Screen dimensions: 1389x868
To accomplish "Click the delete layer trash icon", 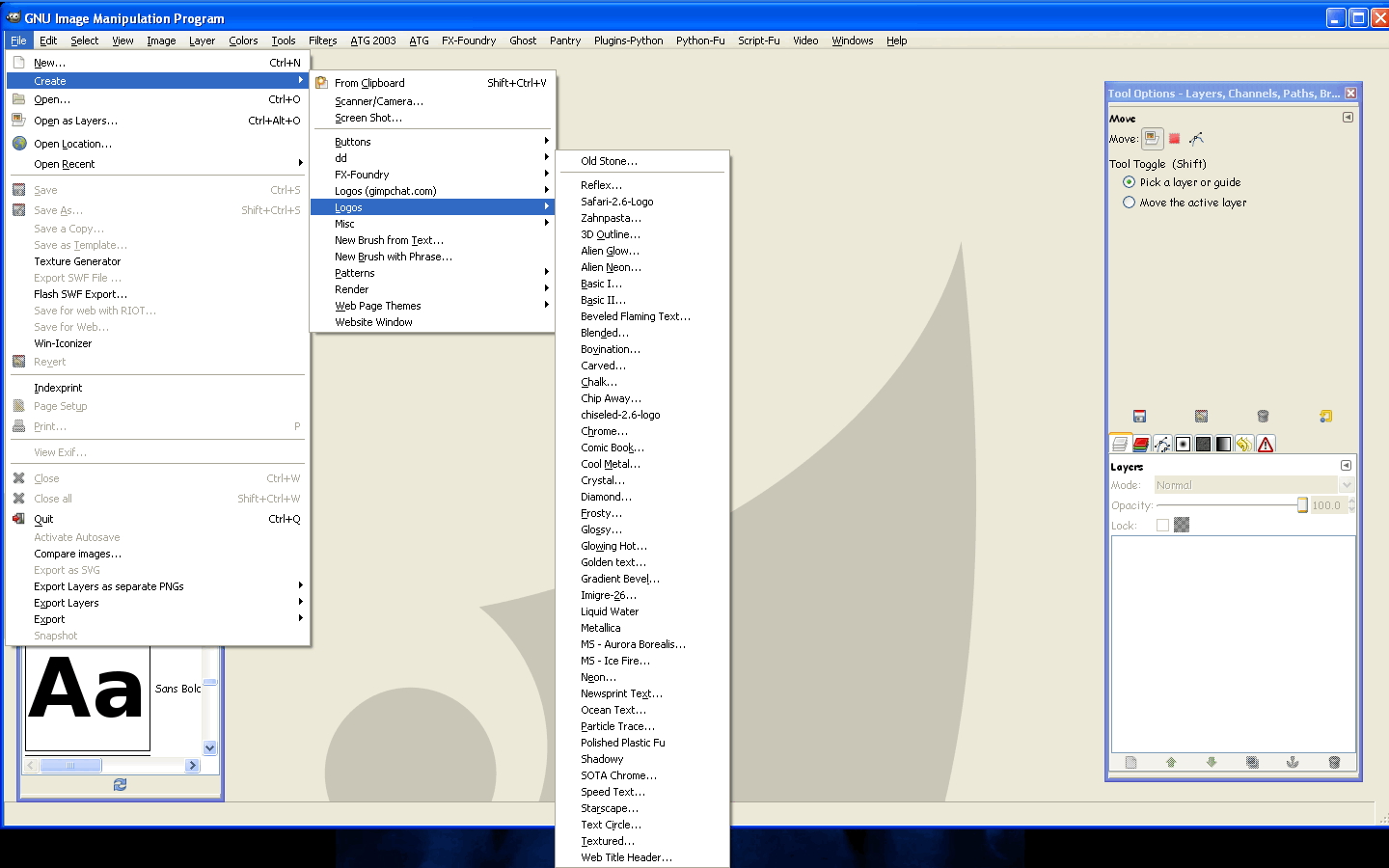I will 1334,762.
